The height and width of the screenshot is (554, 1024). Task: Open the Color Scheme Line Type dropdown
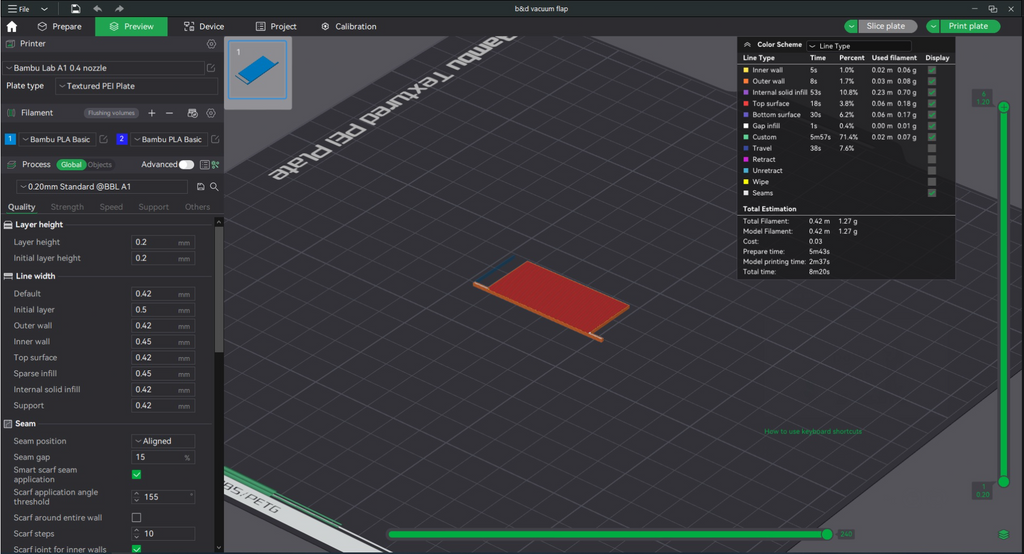[859, 46]
